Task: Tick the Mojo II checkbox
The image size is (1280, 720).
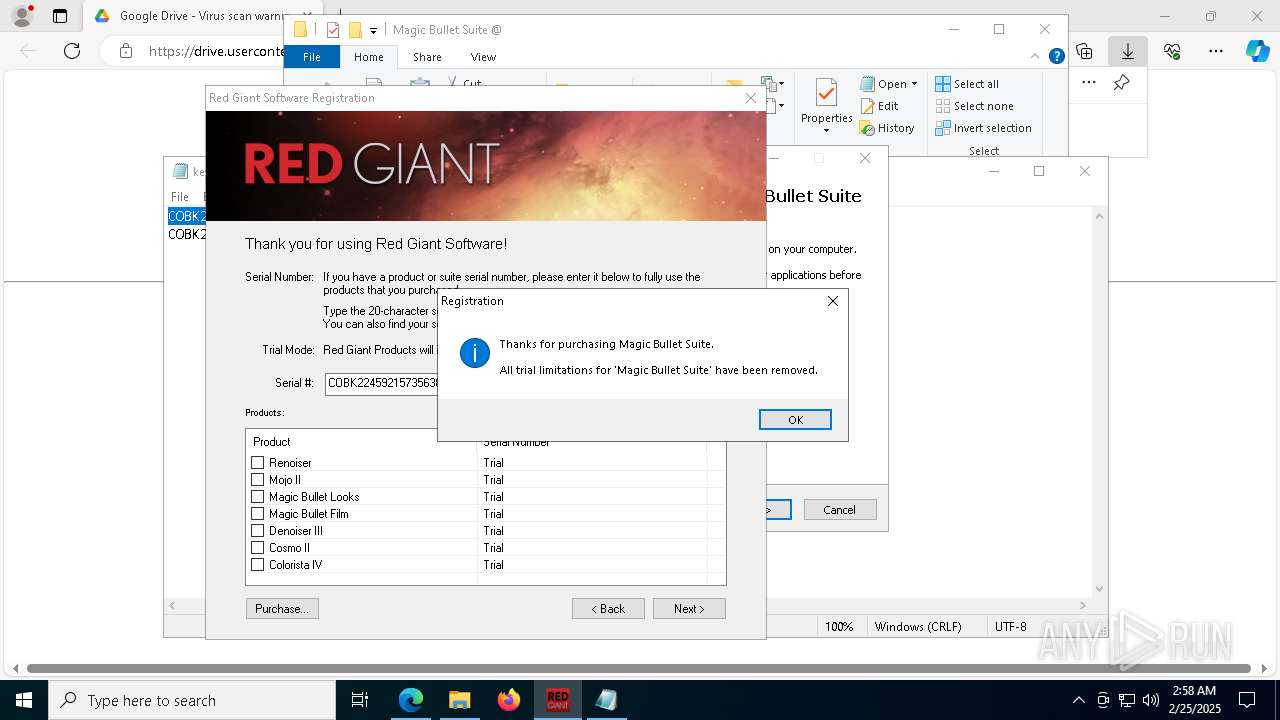Action: tap(258, 480)
